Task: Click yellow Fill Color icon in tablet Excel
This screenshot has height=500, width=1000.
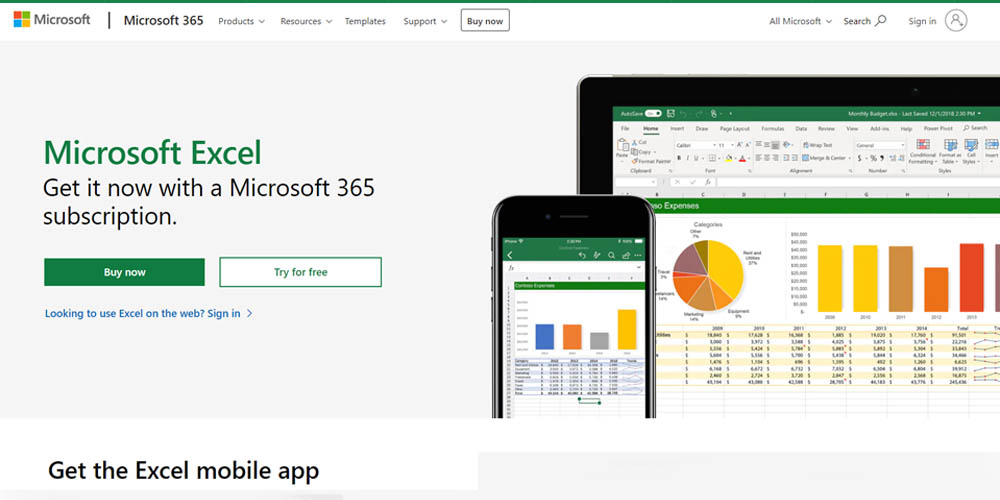Action: pos(728,158)
